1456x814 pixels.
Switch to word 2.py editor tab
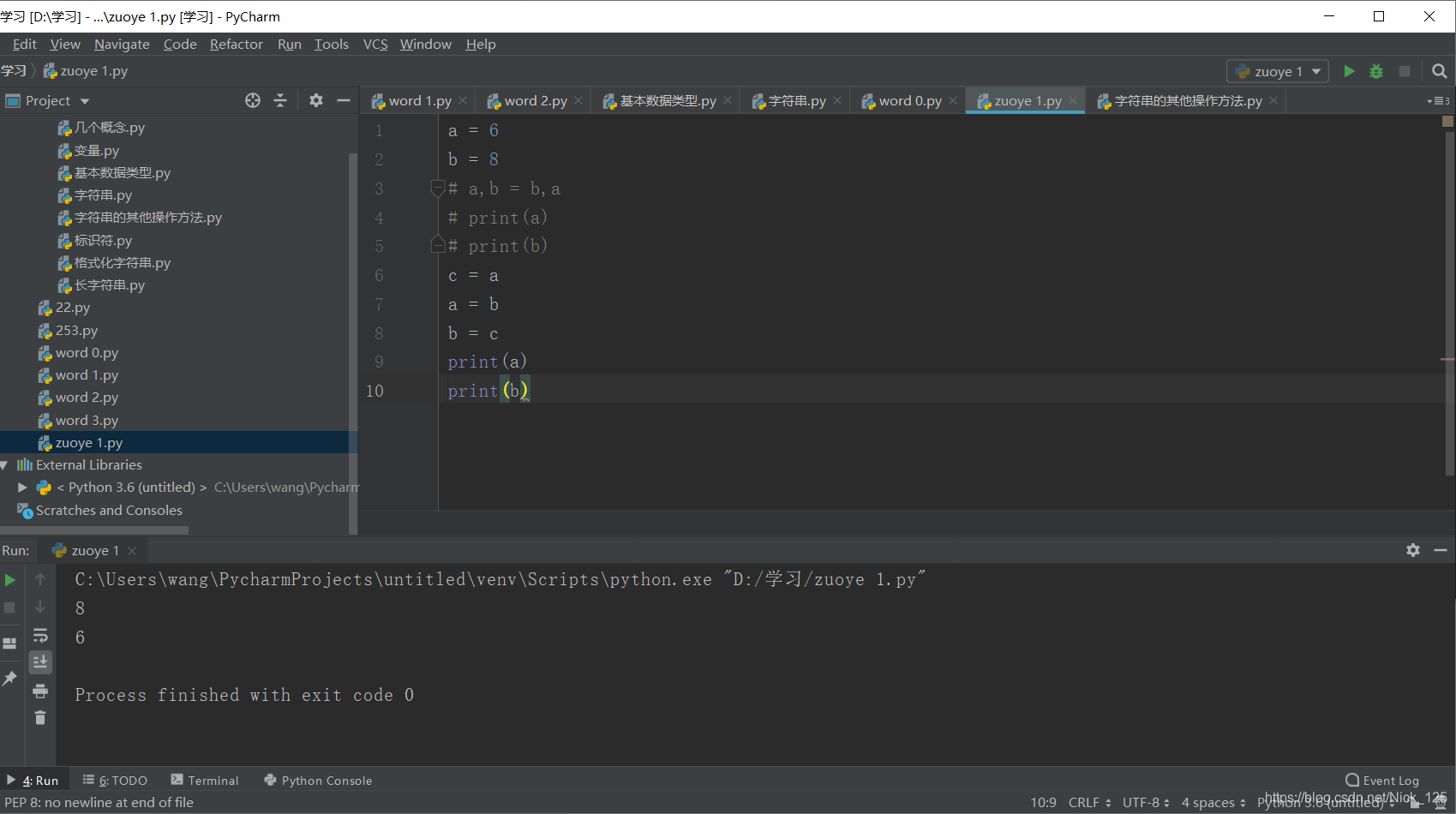point(535,101)
